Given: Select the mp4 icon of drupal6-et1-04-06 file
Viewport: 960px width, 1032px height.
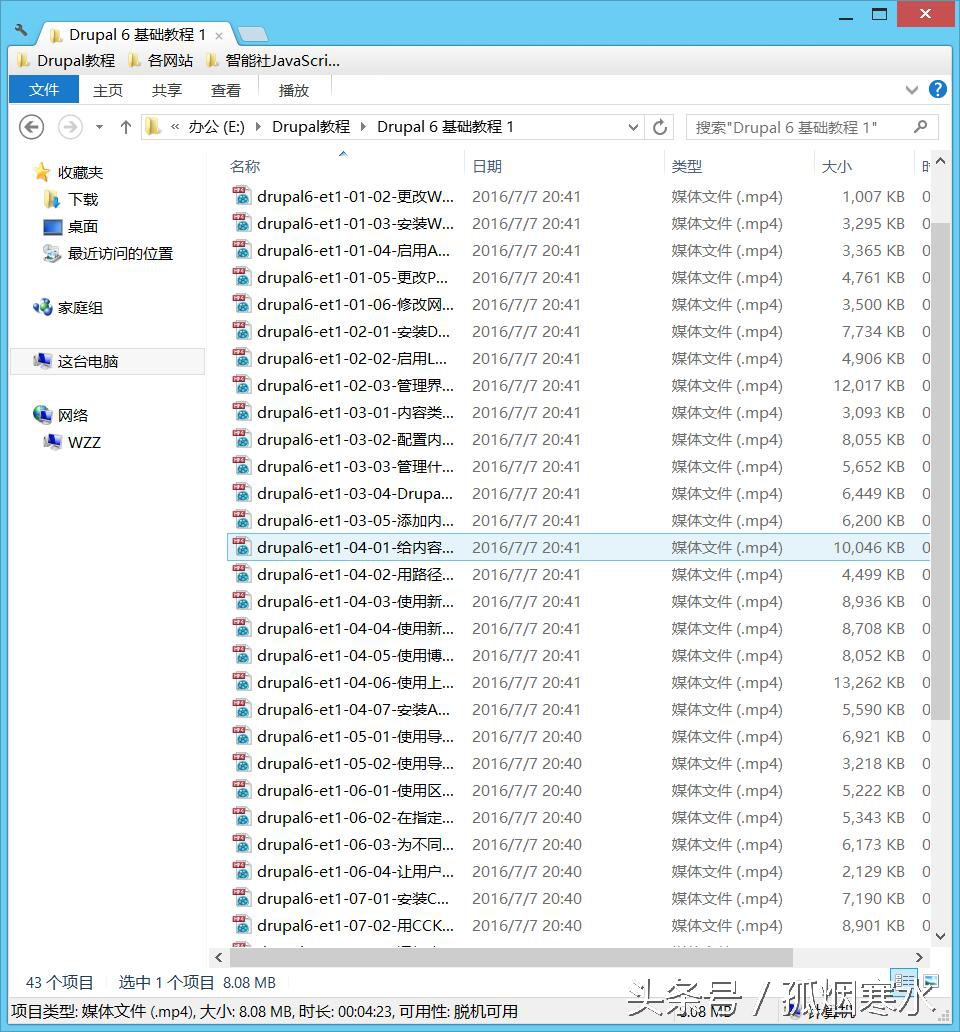Looking at the screenshot, I should (241, 682).
